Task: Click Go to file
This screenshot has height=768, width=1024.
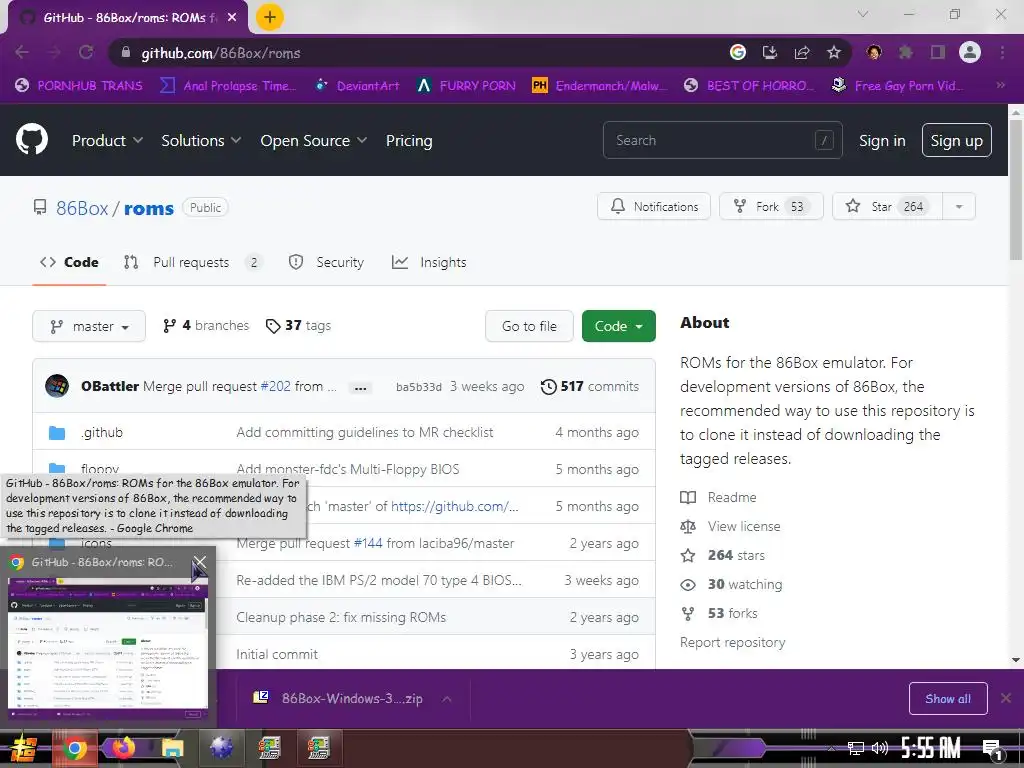Action: tap(529, 326)
